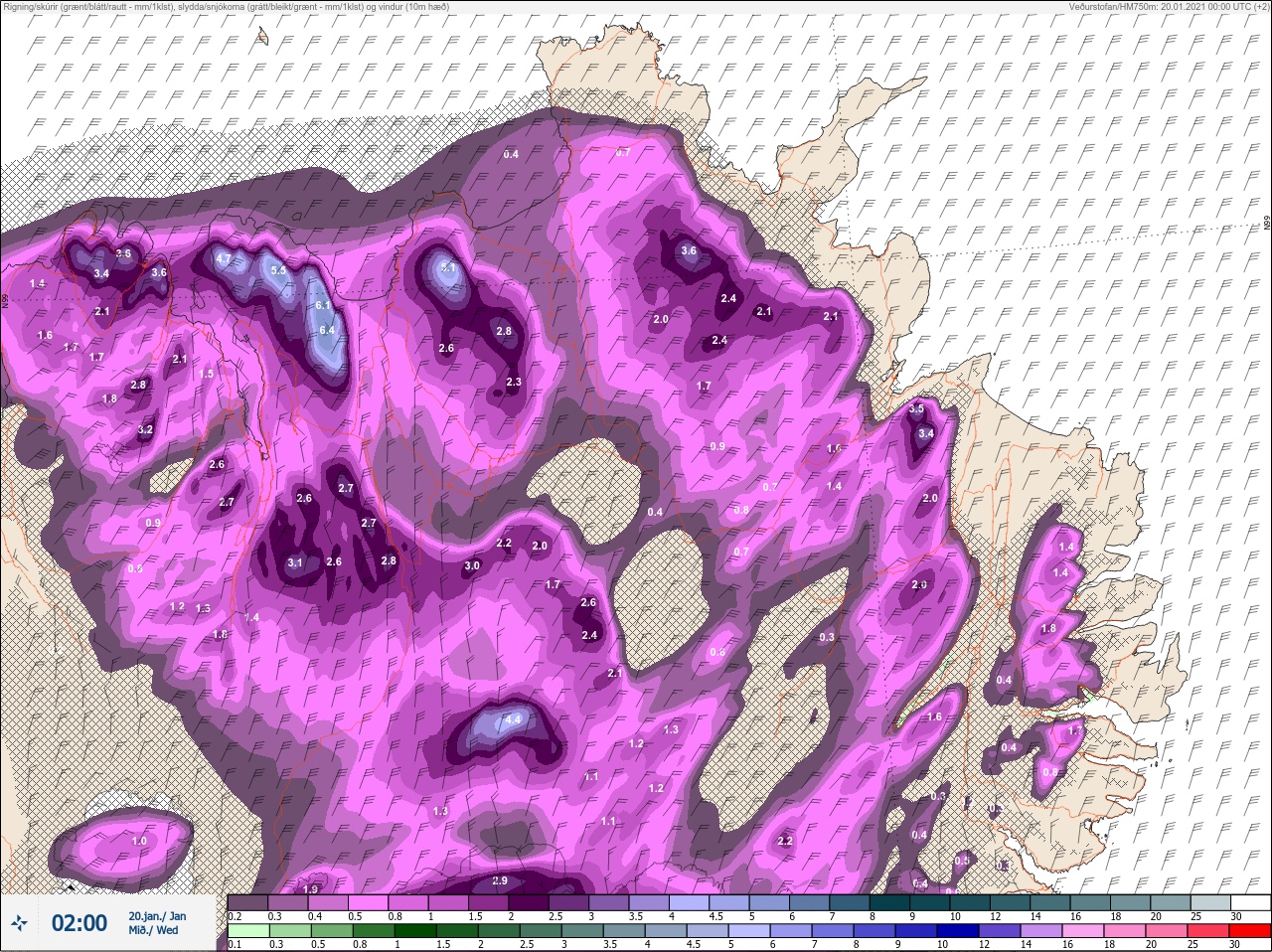Click the 2.3 precipitation value on the map
The width and height of the screenshot is (1272, 952).
point(514,383)
